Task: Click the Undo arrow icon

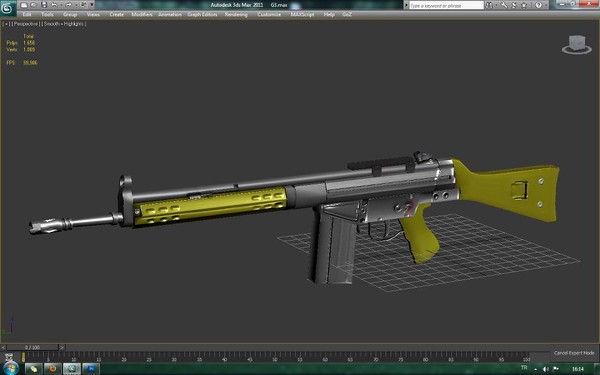Action: (x=54, y=5)
